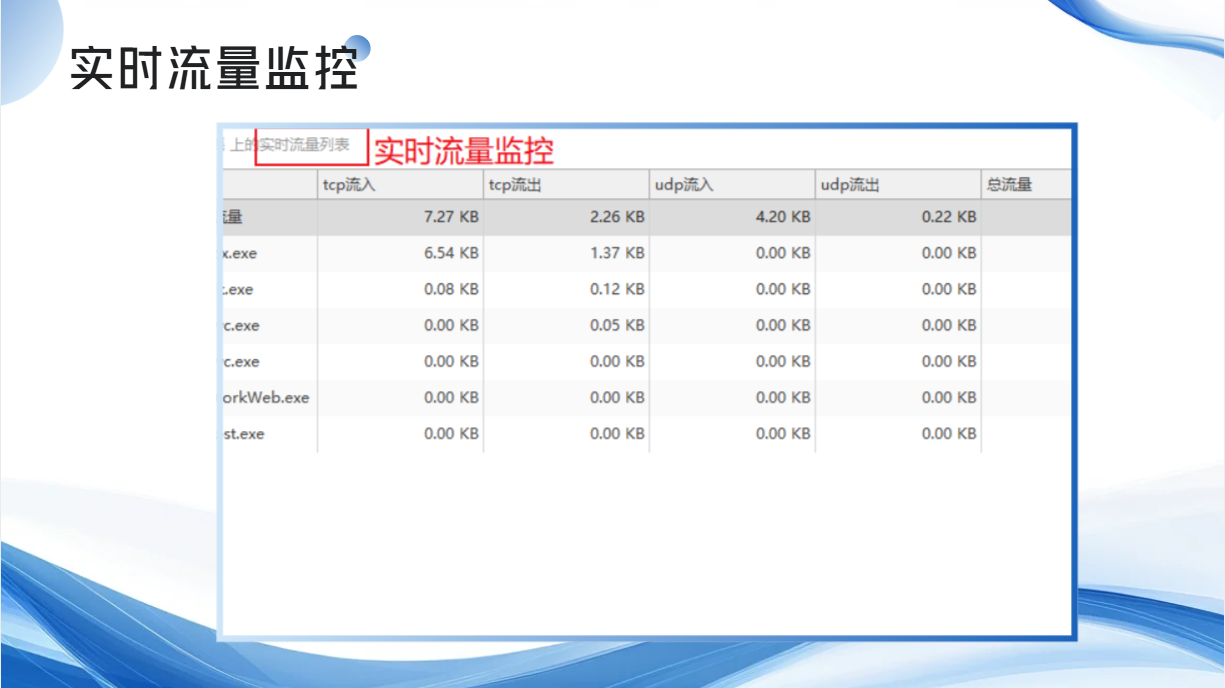Sort by the udp流出 column header
Image resolution: width=1225 pixels, height=688 pixels.
pos(899,184)
